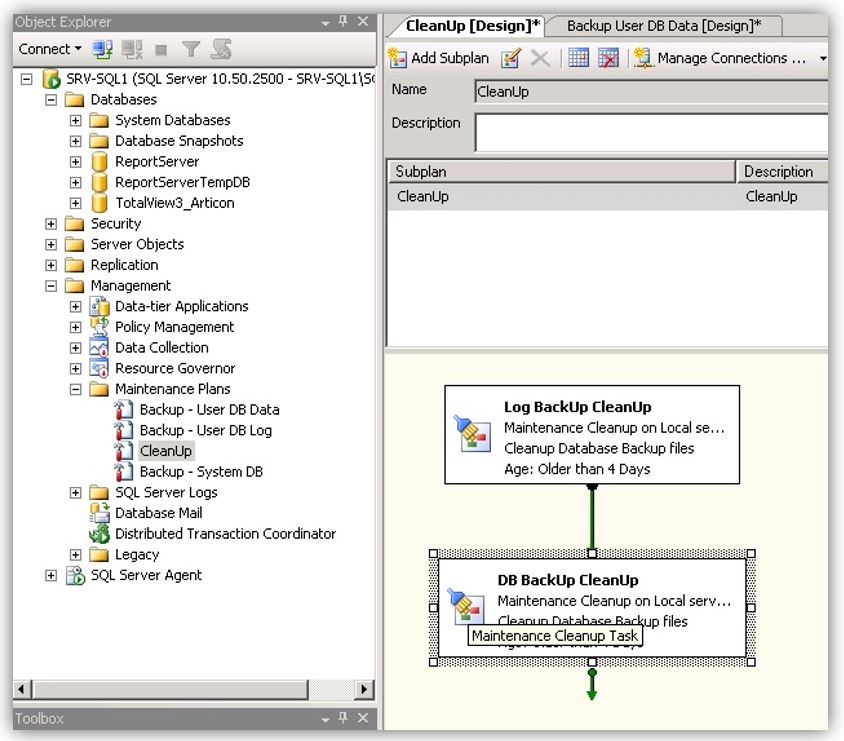Click the Remove Schedule icon
The width and height of the screenshot is (844, 741).
(608, 58)
